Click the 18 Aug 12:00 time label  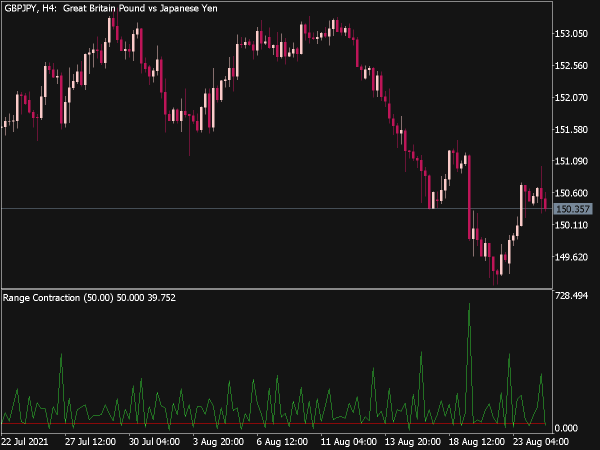click(476, 442)
